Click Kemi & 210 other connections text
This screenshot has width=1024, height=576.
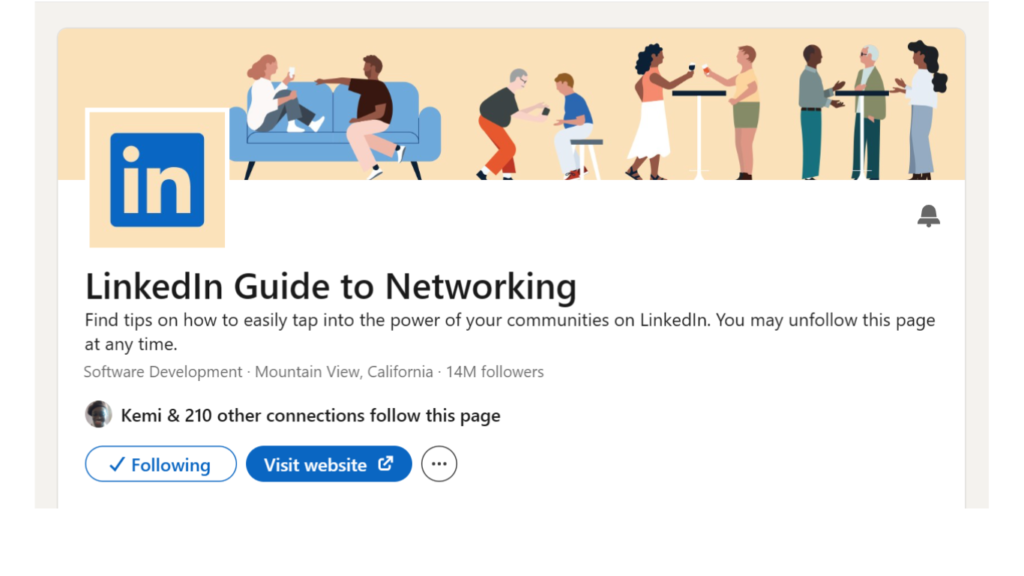[x=310, y=414]
